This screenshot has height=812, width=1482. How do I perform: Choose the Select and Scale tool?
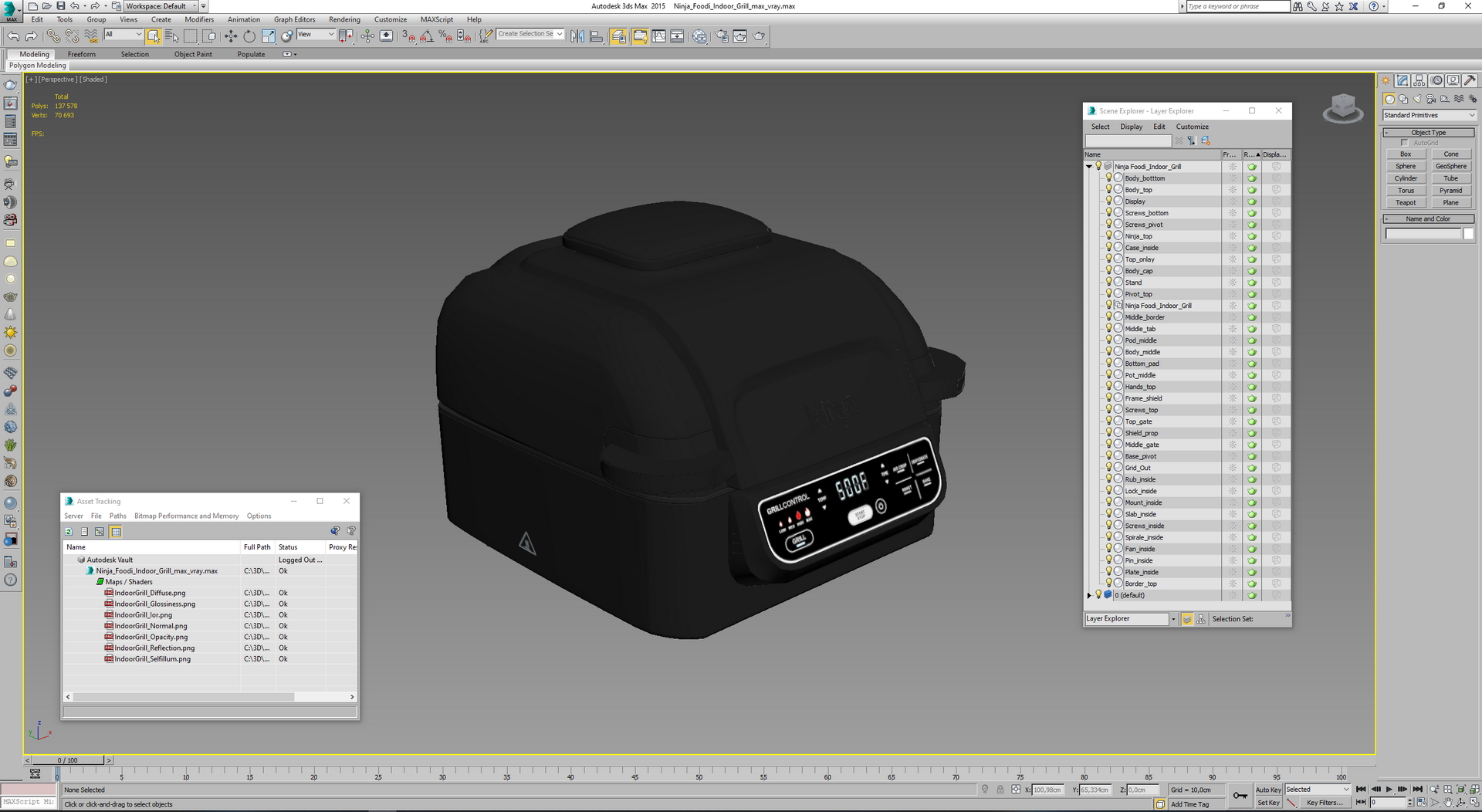pyautogui.click(x=268, y=36)
